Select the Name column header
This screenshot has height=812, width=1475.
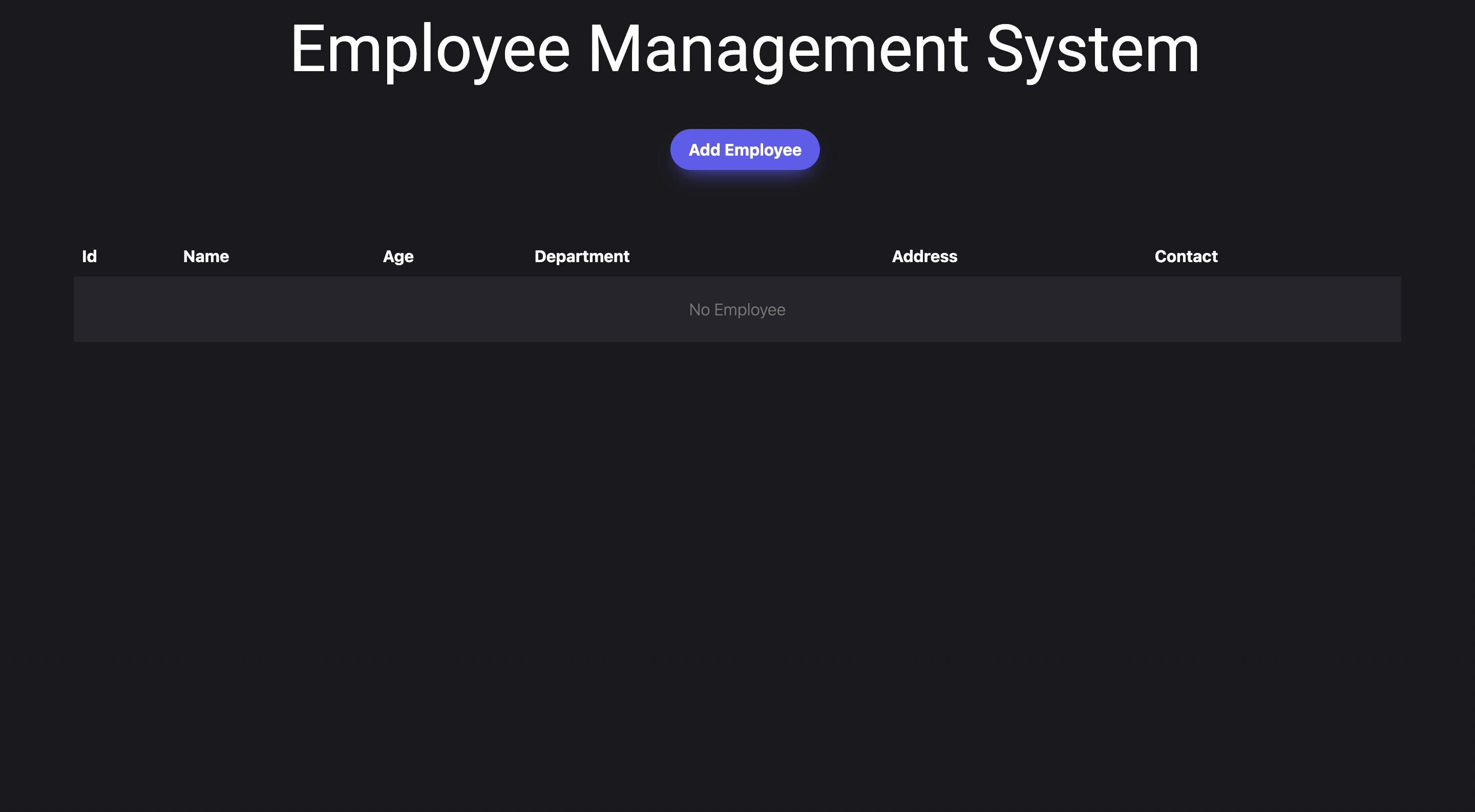pyautogui.click(x=205, y=257)
